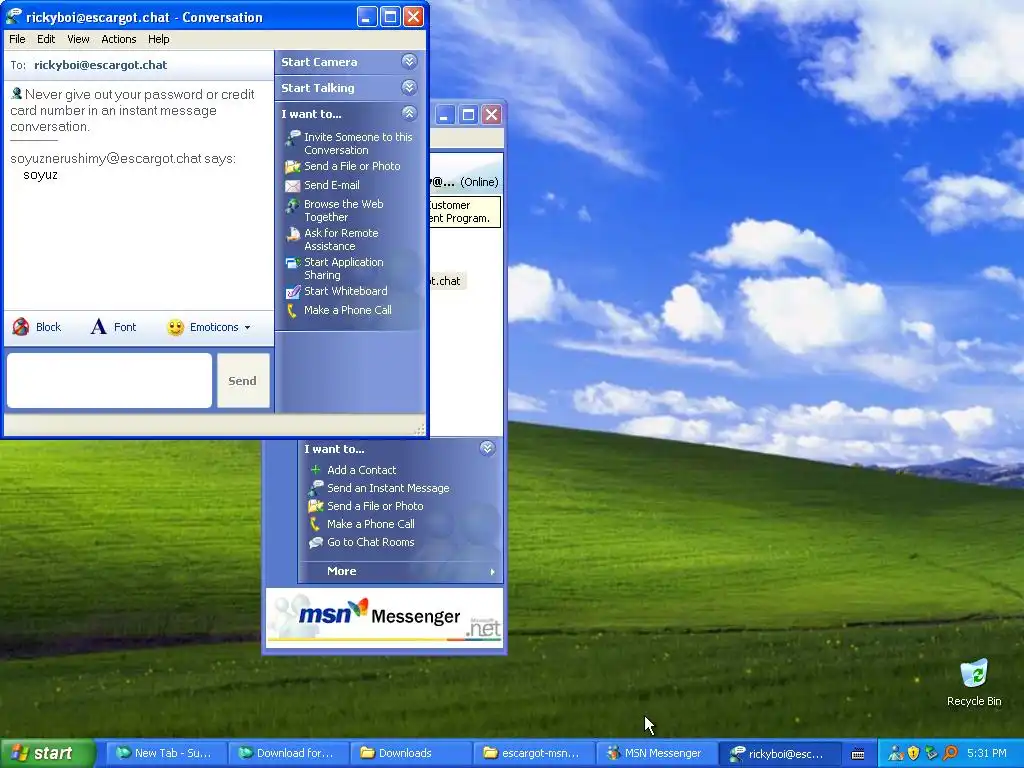
Task: Click the Emoticons smiley face icon
Action: pos(175,327)
